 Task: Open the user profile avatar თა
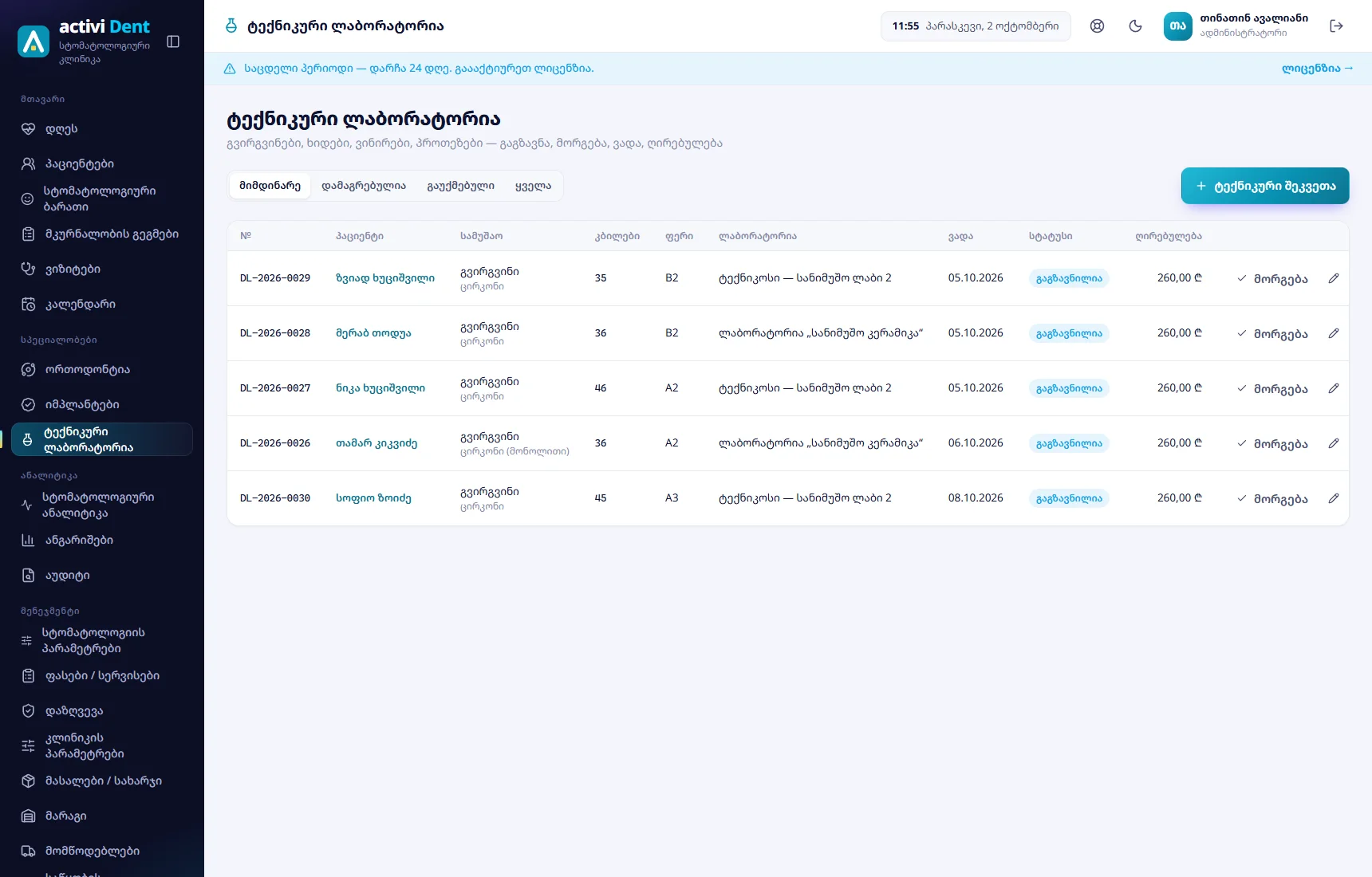(1177, 26)
